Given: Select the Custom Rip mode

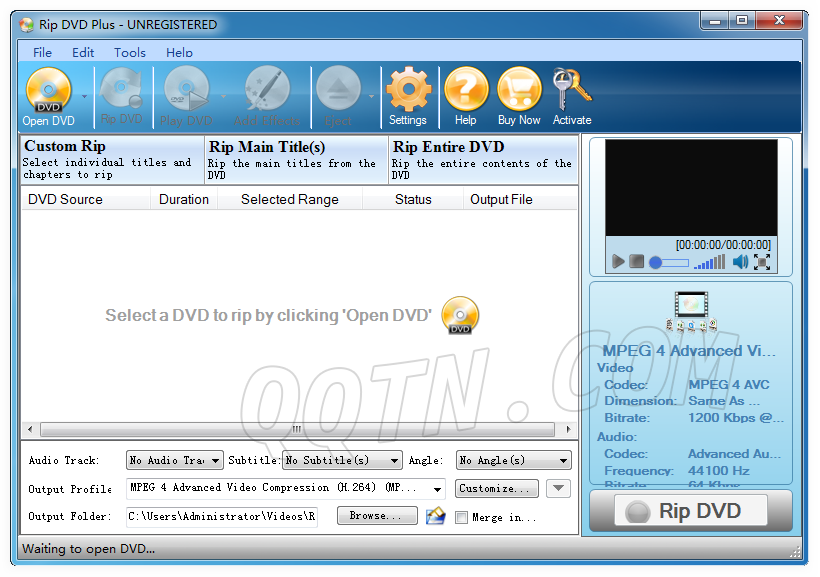Looking at the screenshot, I should (x=111, y=160).
